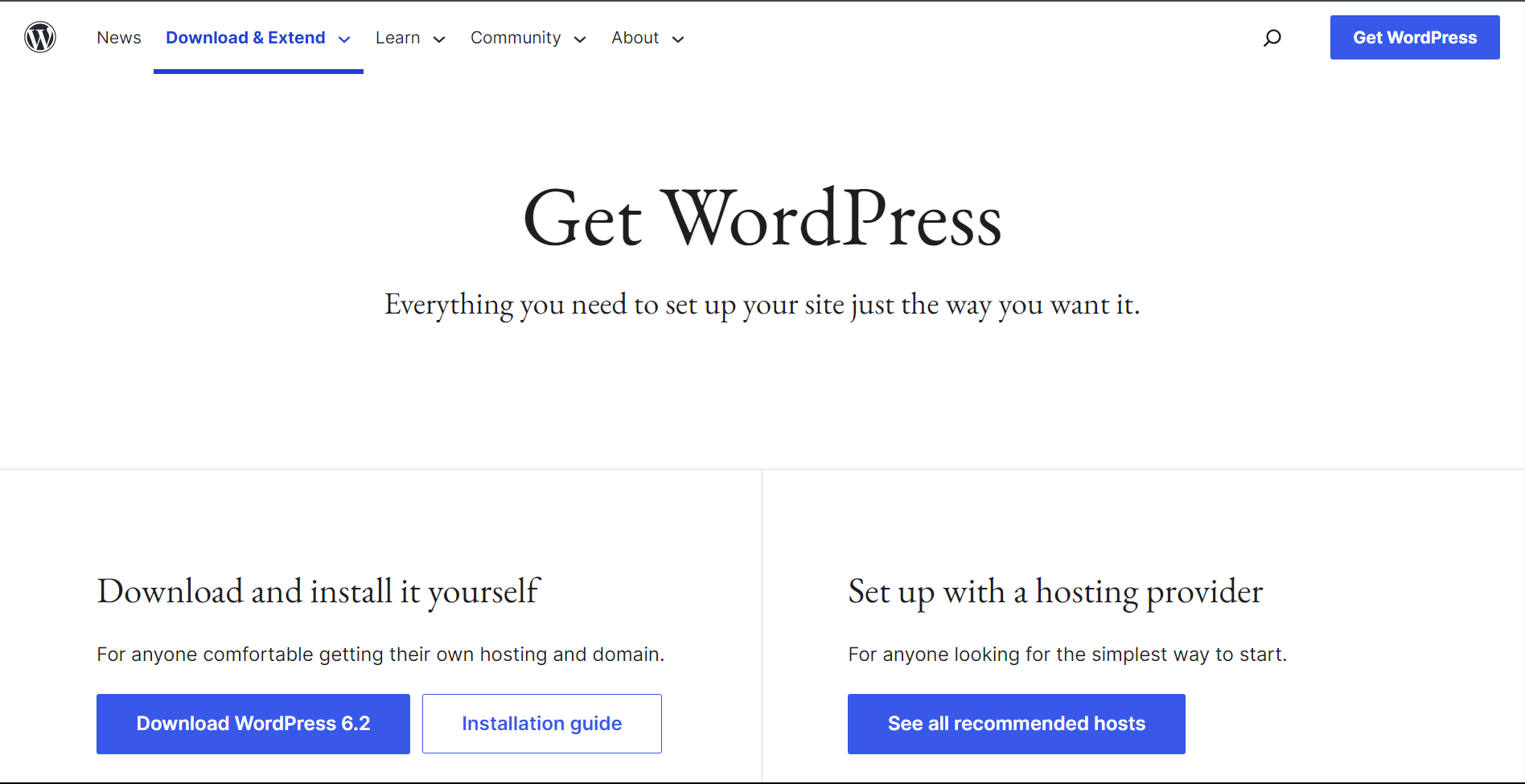This screenshot has height=784, width=1525.
Task: Click the 'Get WordPress' main heading
Action: point(762,218)
